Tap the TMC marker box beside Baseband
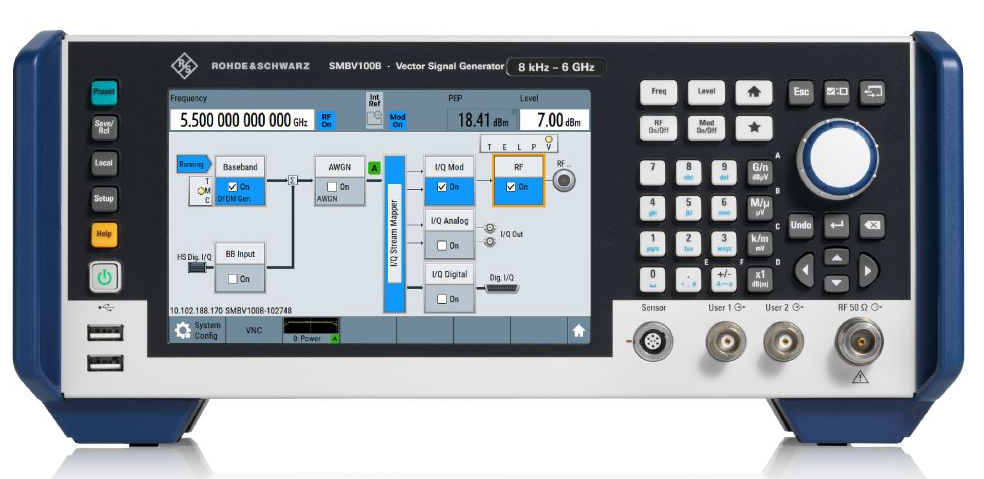Image resolution: width=984 pixels, height=479 pixels. (x=201, y=191)
